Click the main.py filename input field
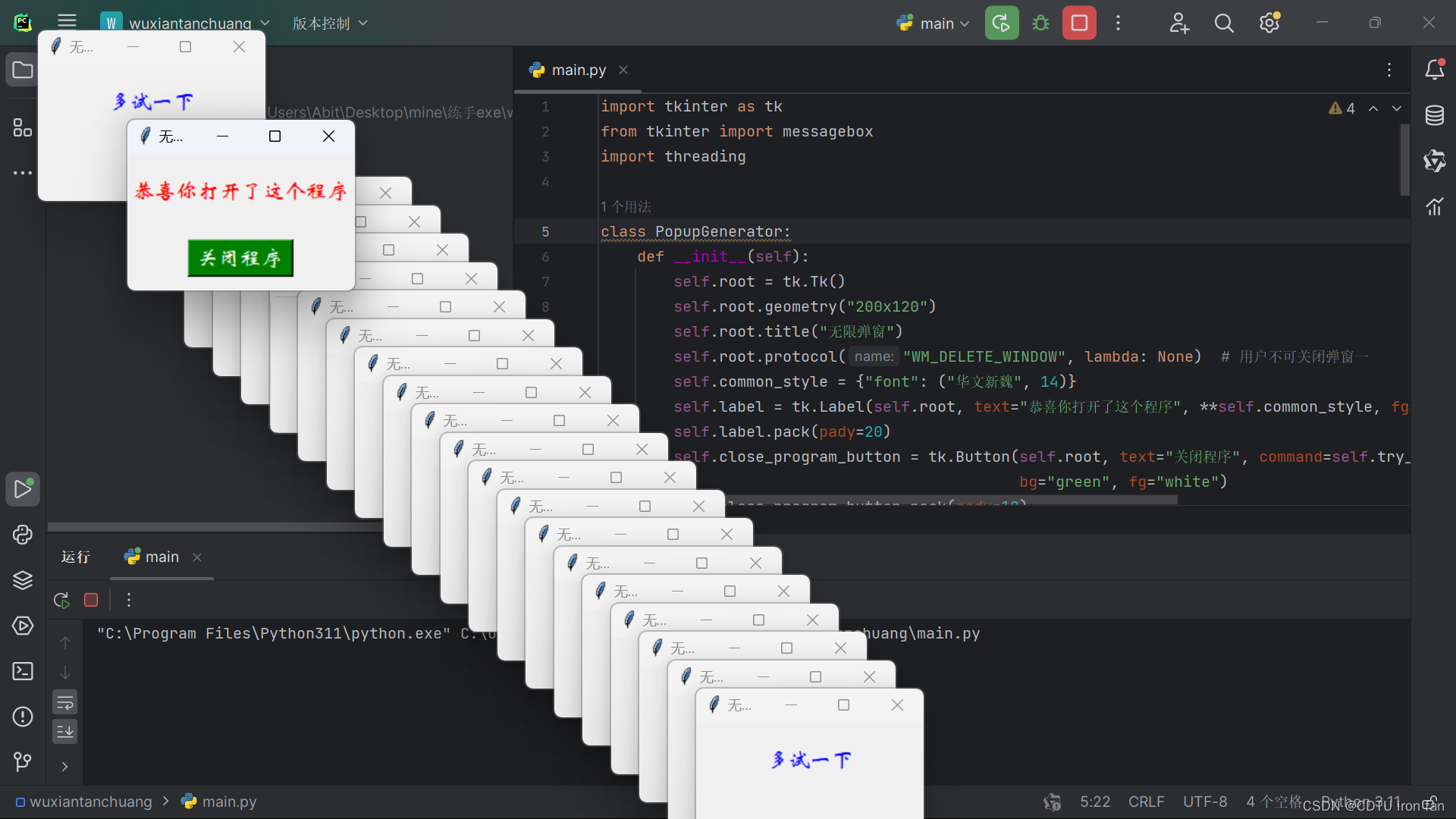Screen dimensions: 1456x819 click(579, 69)
